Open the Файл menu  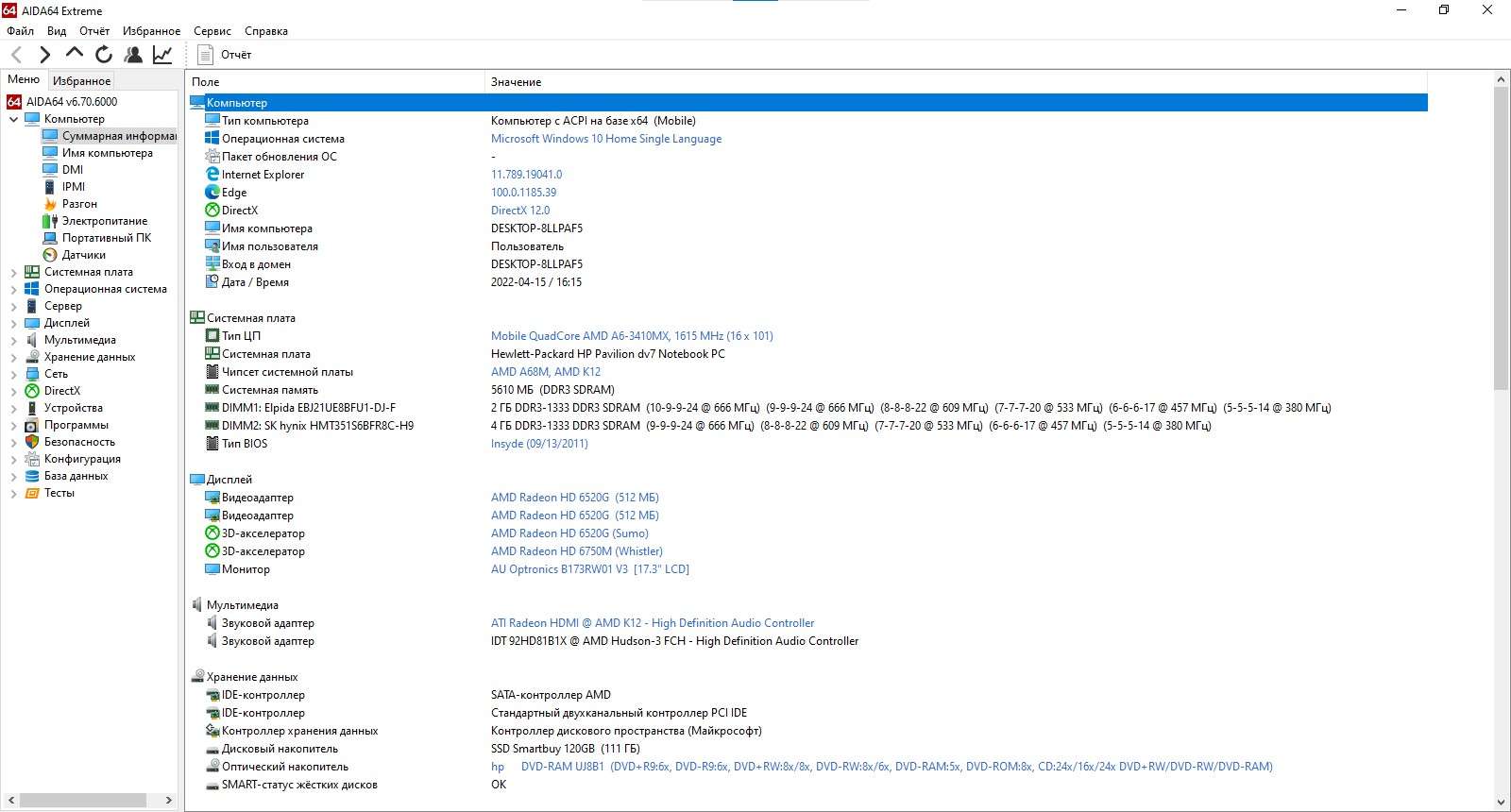click(x=20, y=31)
